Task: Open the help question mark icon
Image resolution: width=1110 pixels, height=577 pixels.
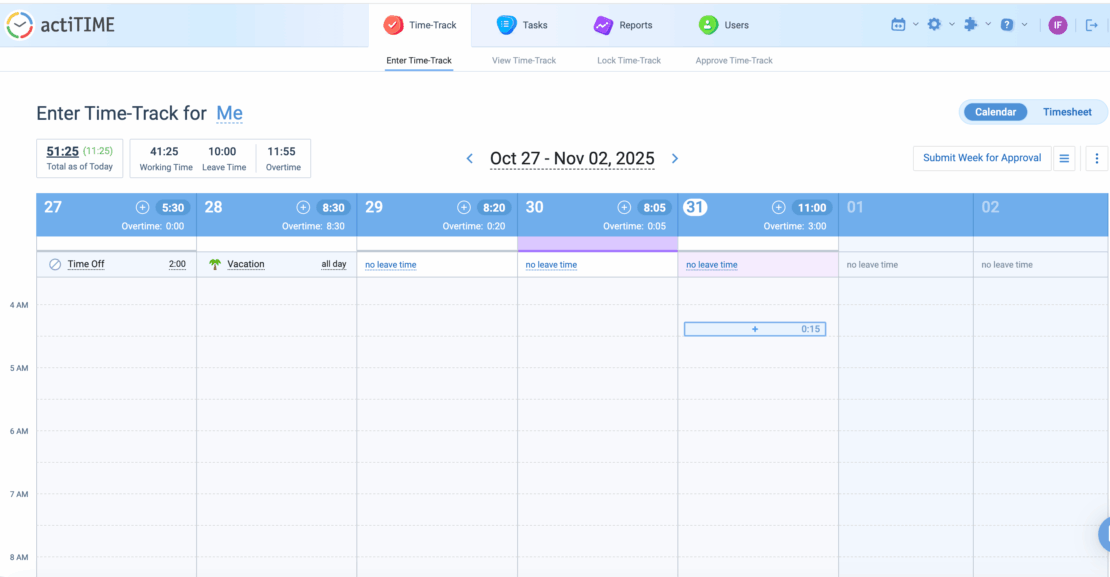Action: (x=1008, y=23)
